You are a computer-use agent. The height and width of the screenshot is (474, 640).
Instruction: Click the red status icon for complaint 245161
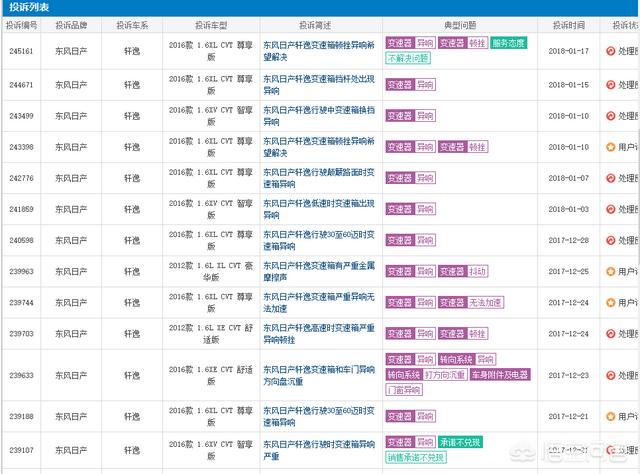tap(610, 51)
